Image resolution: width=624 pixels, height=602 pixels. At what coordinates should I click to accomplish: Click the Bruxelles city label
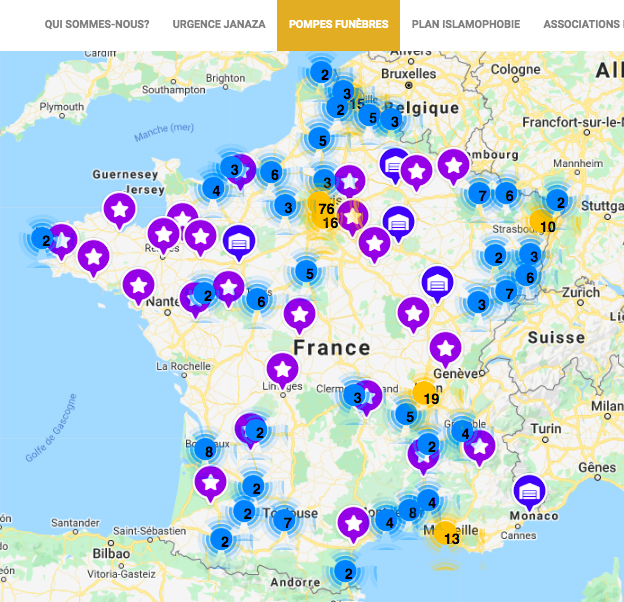tap(408, 74)
